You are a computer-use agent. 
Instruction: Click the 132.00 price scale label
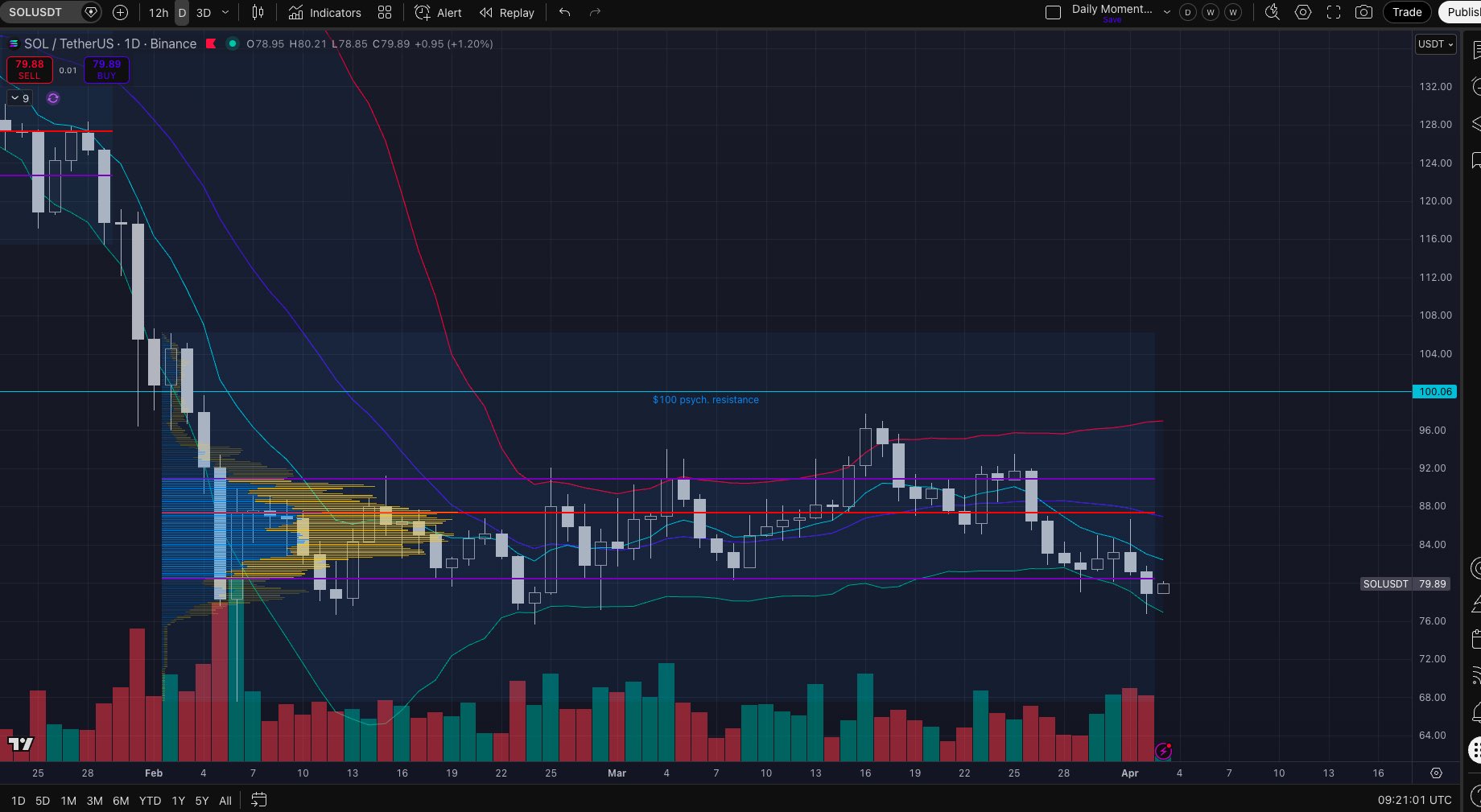[1436, 87]
